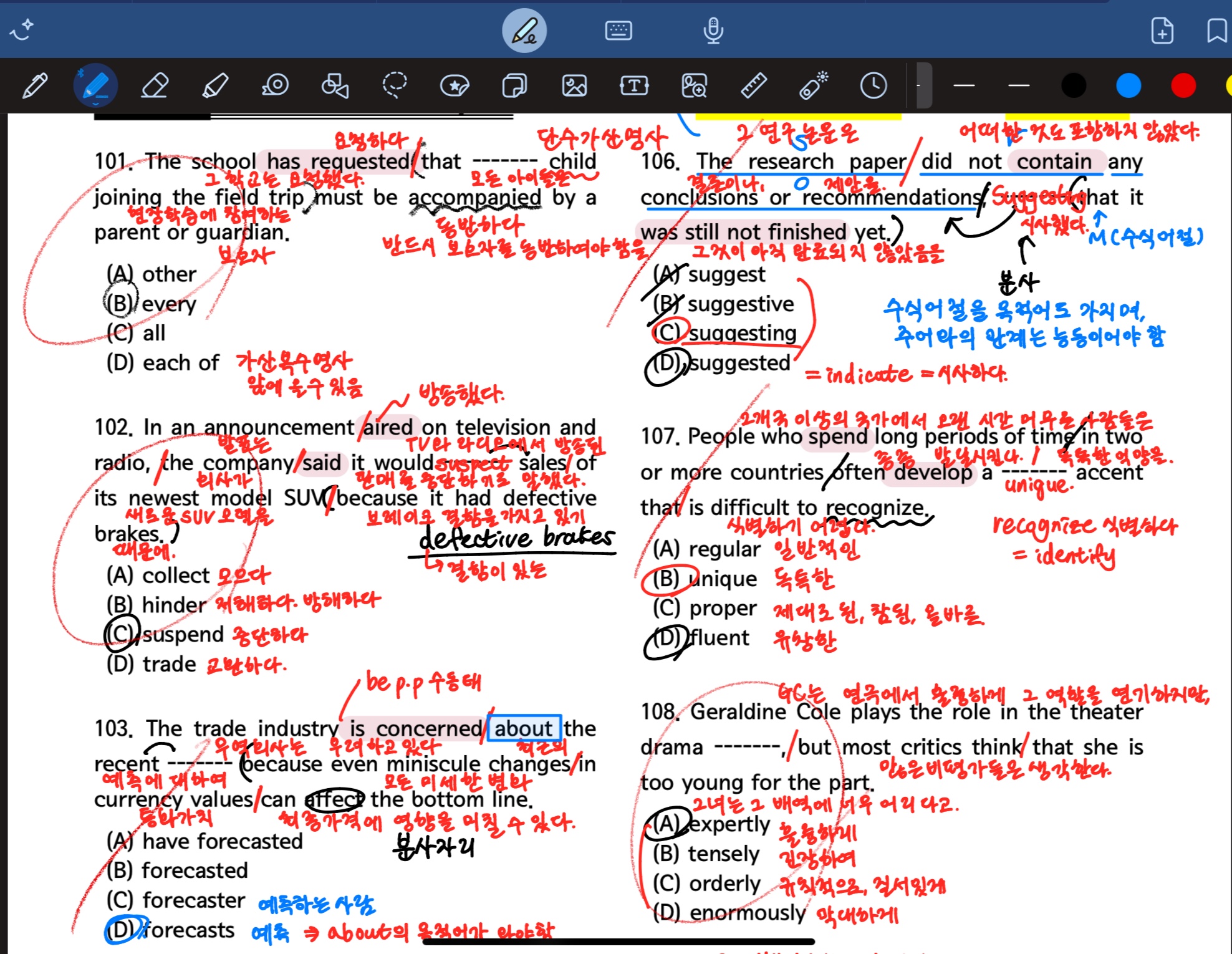This screenshot has height=954, width=1232.
Task: Select the highlighter tool
Action: (x=215, y=85)
